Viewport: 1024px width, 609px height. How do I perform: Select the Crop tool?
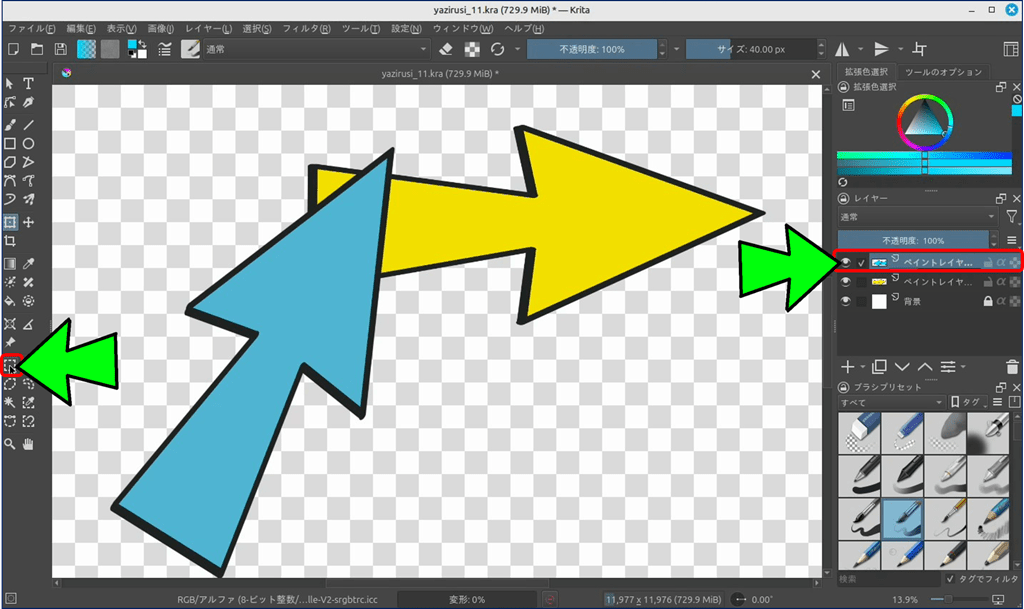pos(10,241)
